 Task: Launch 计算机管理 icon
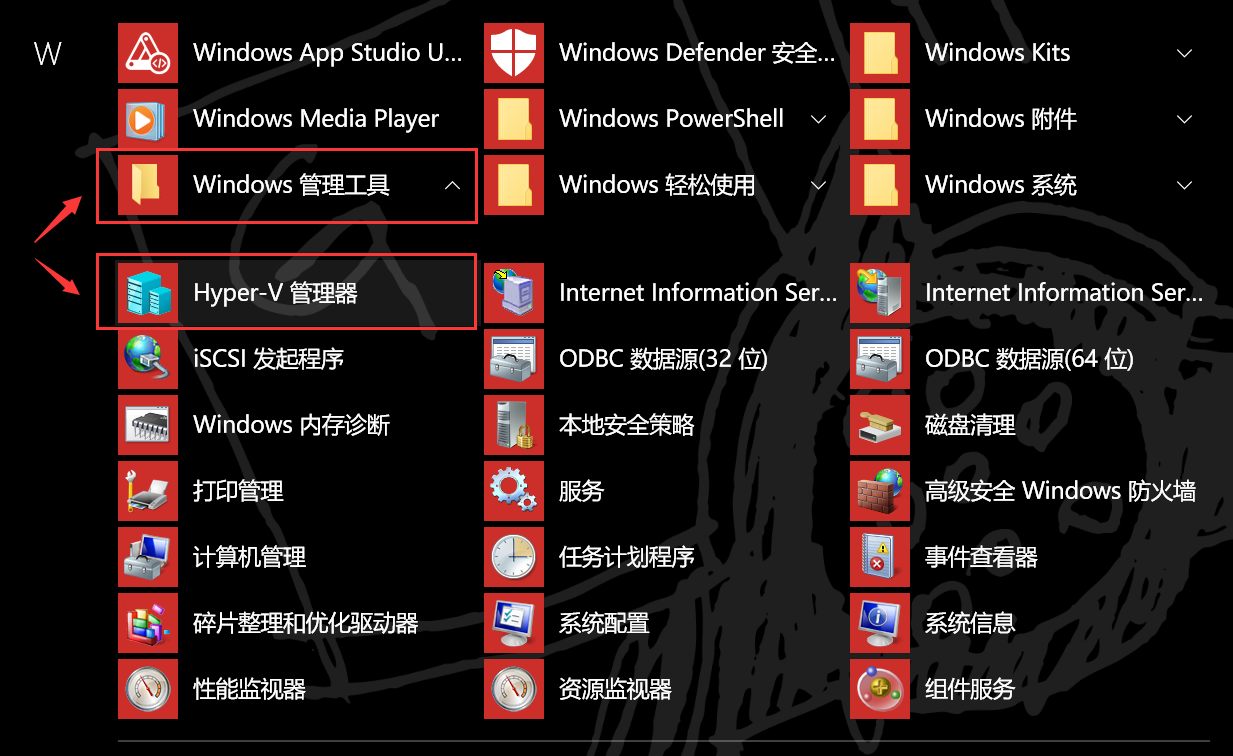point(148,556)
